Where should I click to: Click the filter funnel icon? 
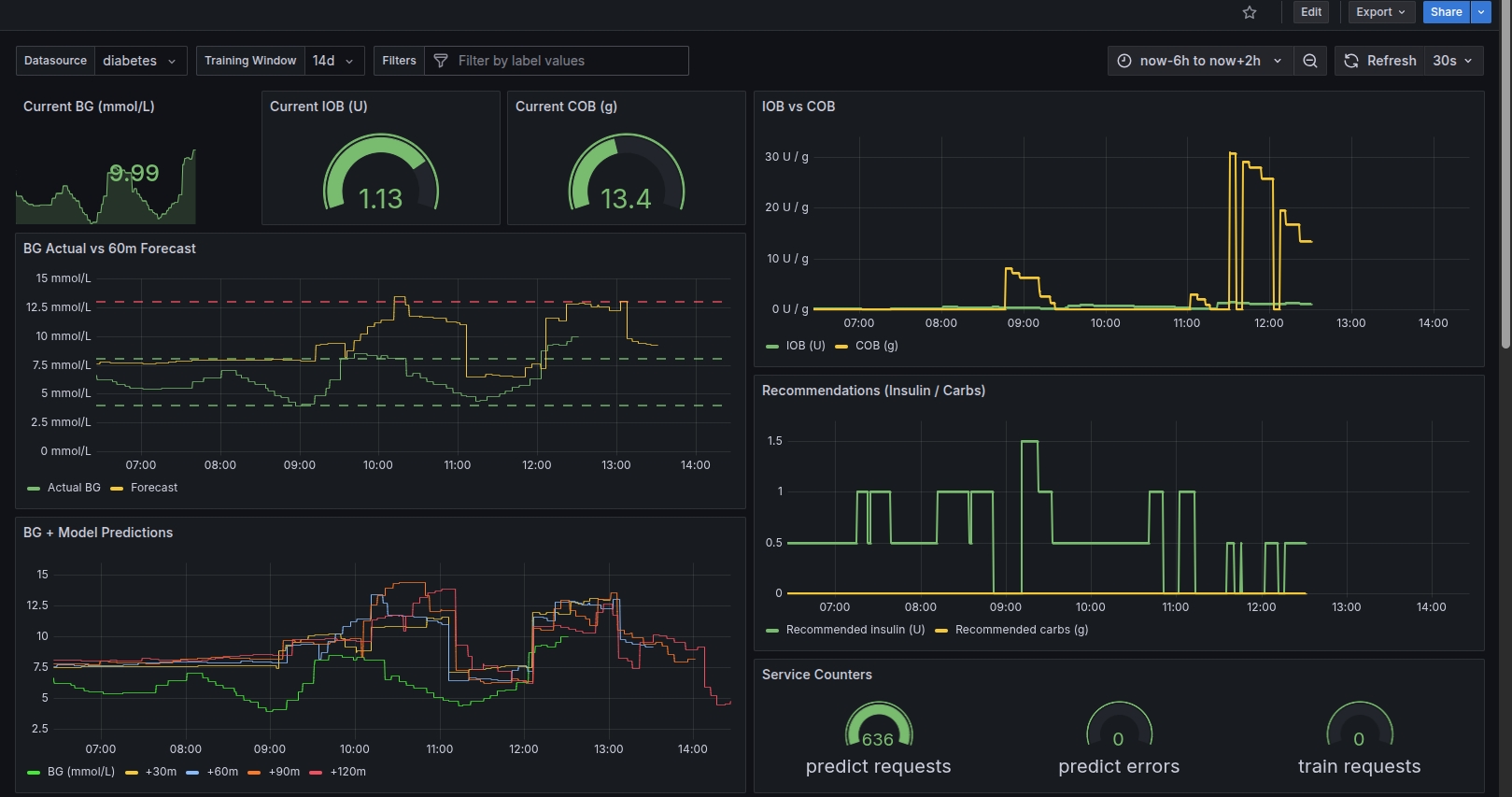[441, 61]
